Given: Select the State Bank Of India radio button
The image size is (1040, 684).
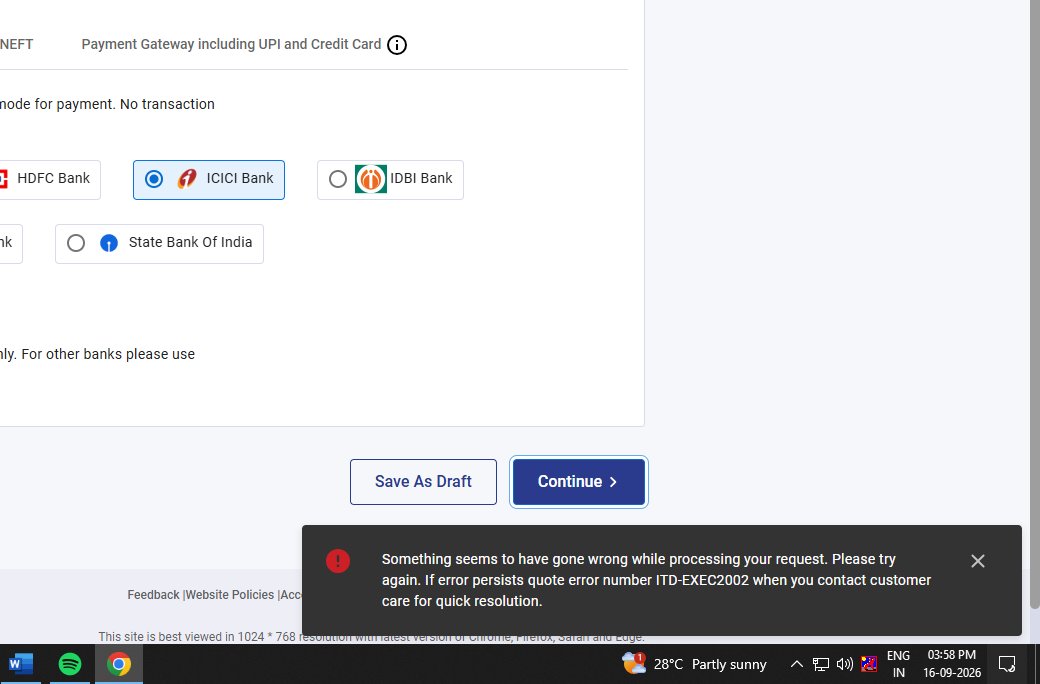Looking at the screenshot, I should pyautogui.click(x=76, y=243).
